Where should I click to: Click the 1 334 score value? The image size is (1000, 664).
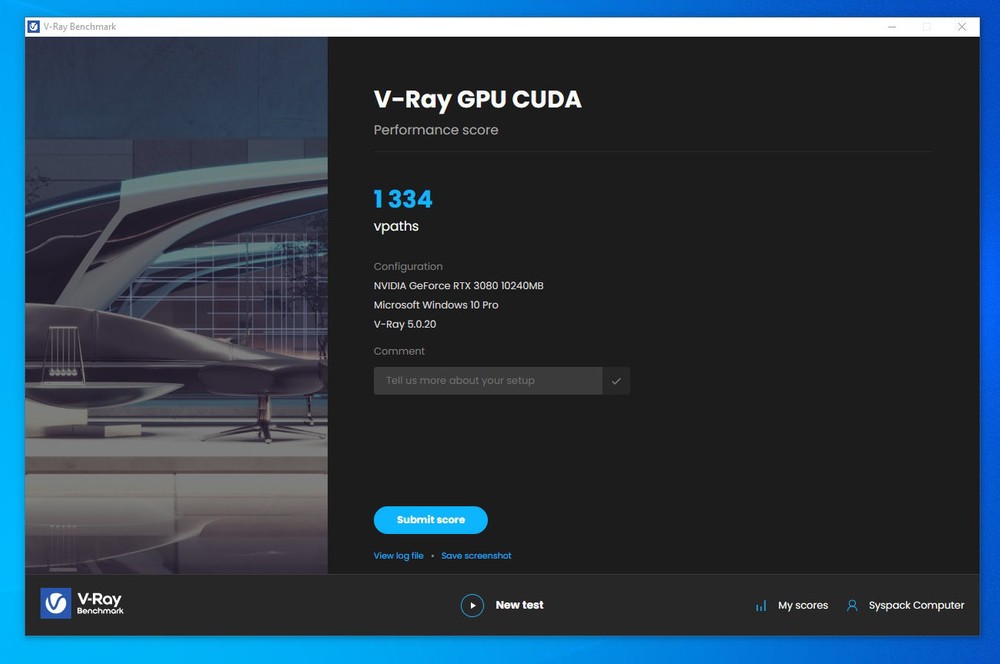403,199
